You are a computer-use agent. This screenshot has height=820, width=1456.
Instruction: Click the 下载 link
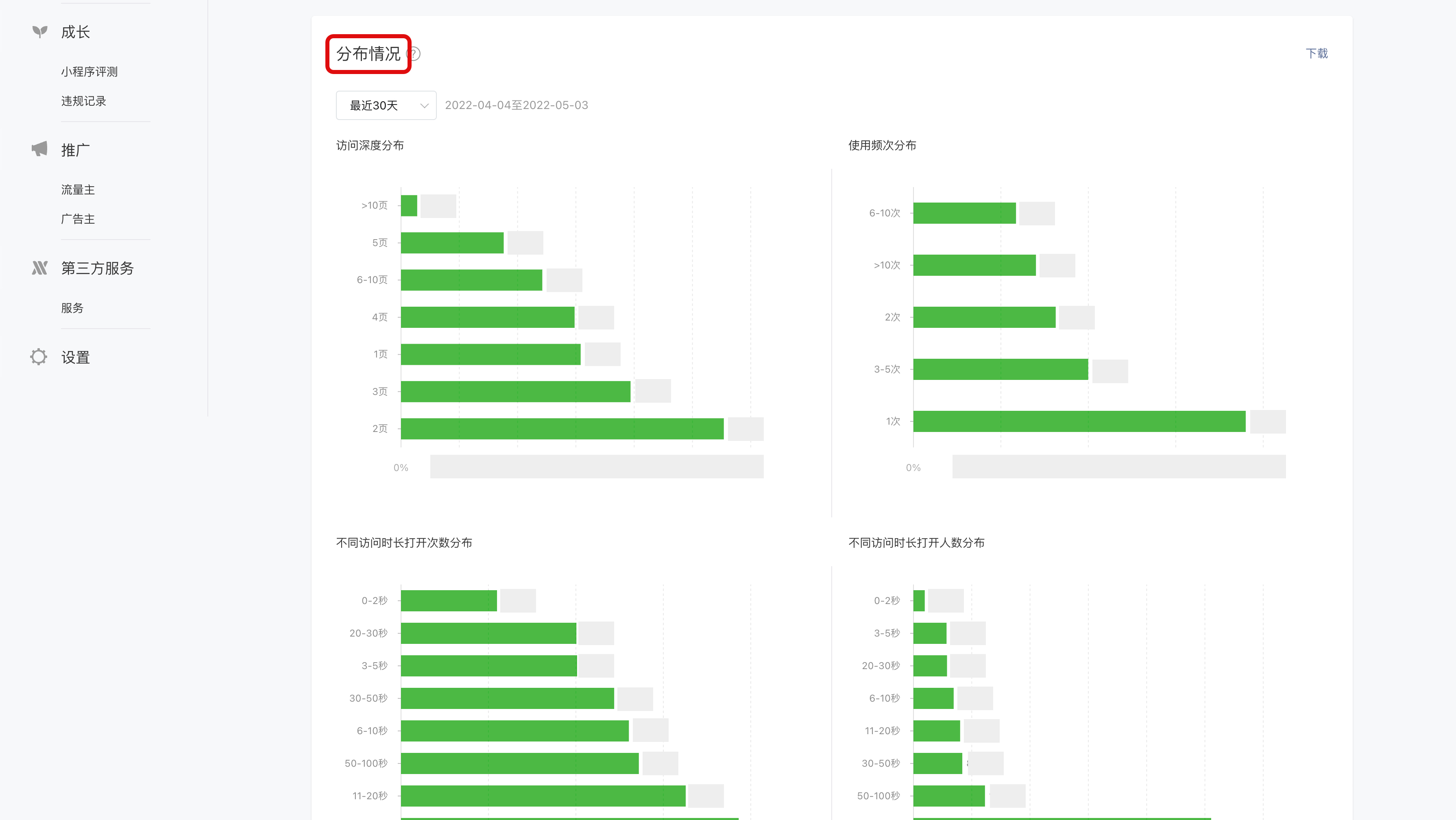1317,54
